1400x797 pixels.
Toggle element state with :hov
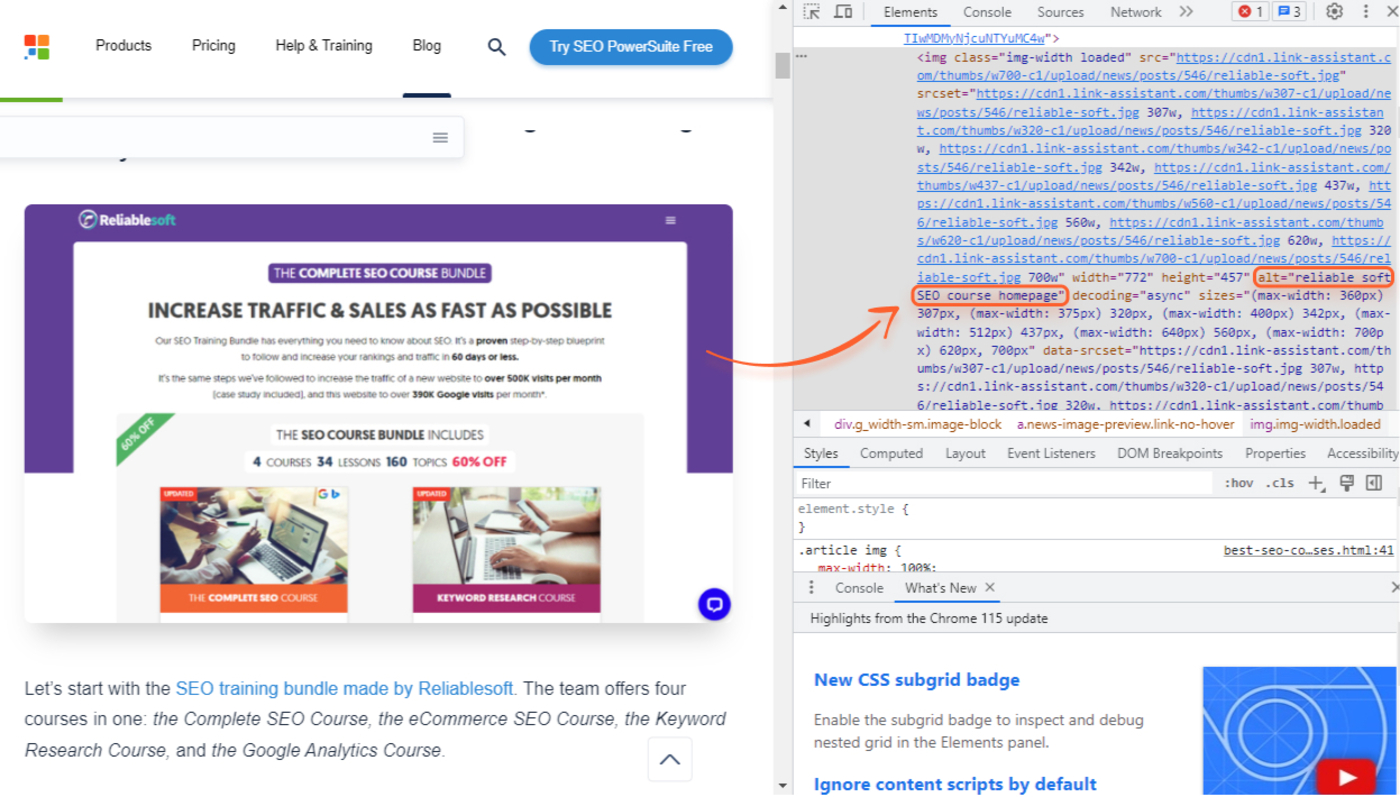tap(1238, 483)
